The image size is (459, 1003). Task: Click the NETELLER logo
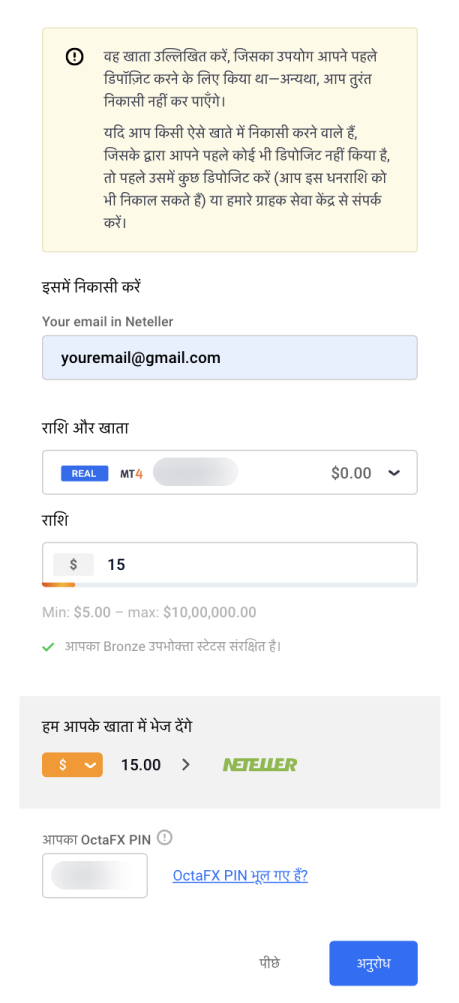click(260, 764)
